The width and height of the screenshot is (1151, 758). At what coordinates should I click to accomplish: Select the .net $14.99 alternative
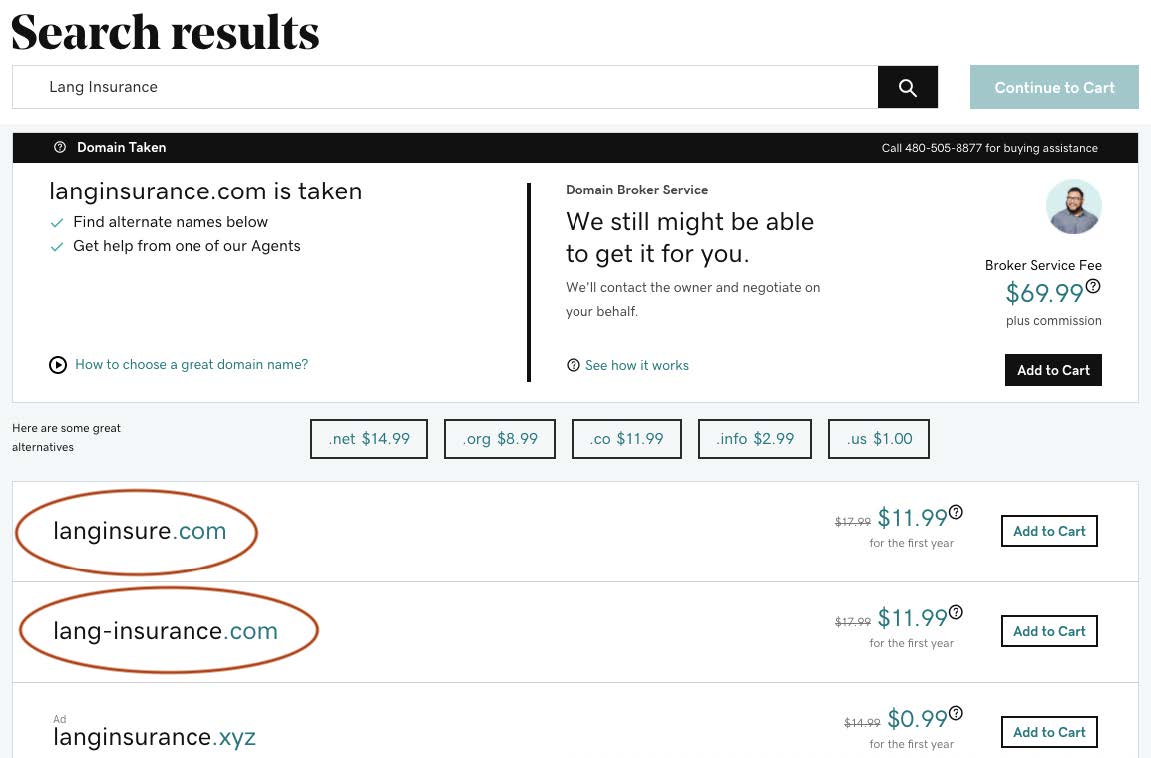tap(369, 439)
